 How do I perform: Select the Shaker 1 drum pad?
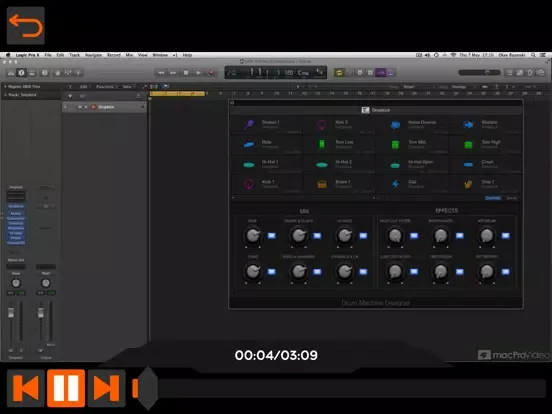266,125
